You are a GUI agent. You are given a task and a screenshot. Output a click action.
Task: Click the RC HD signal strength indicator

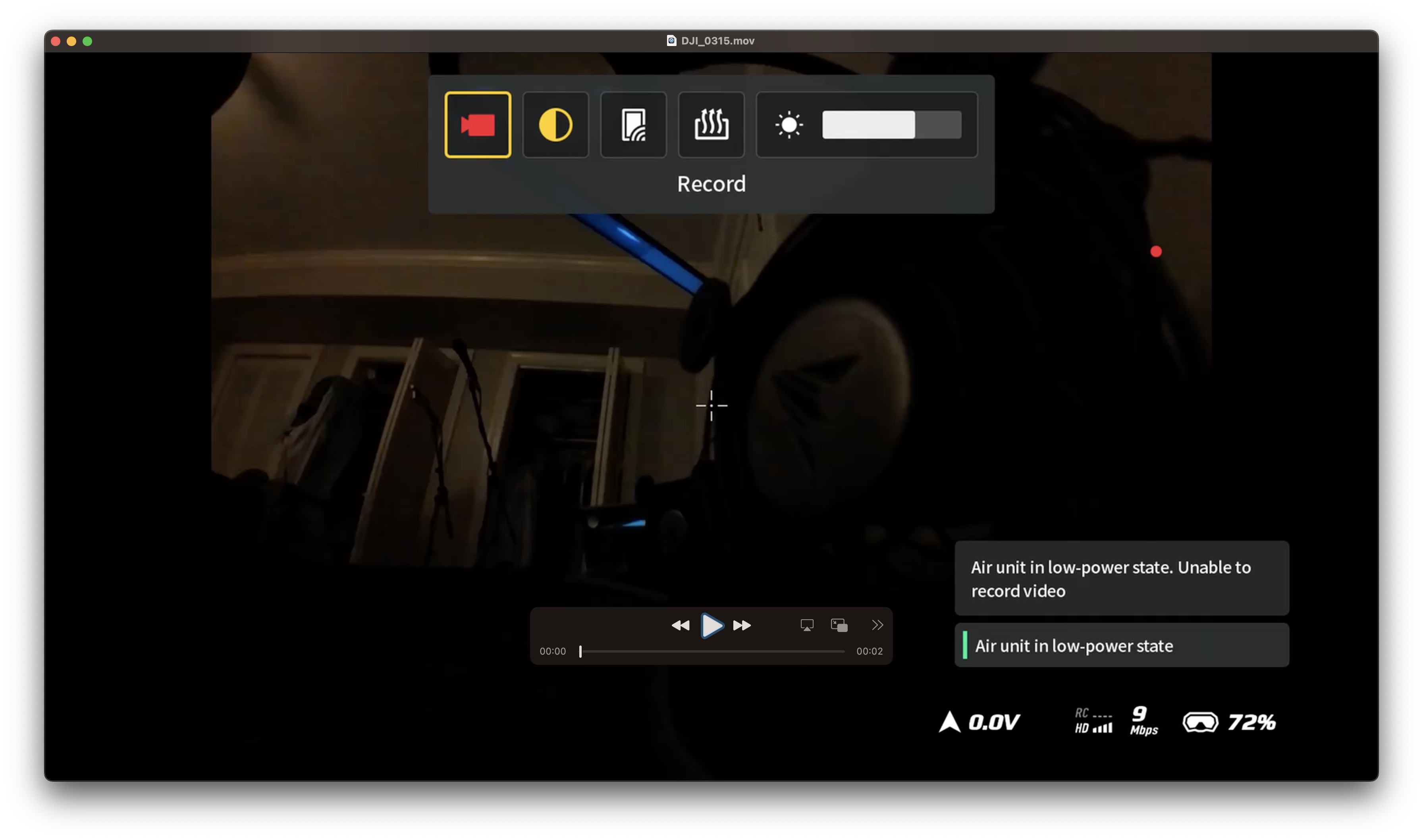[1093, 722]
